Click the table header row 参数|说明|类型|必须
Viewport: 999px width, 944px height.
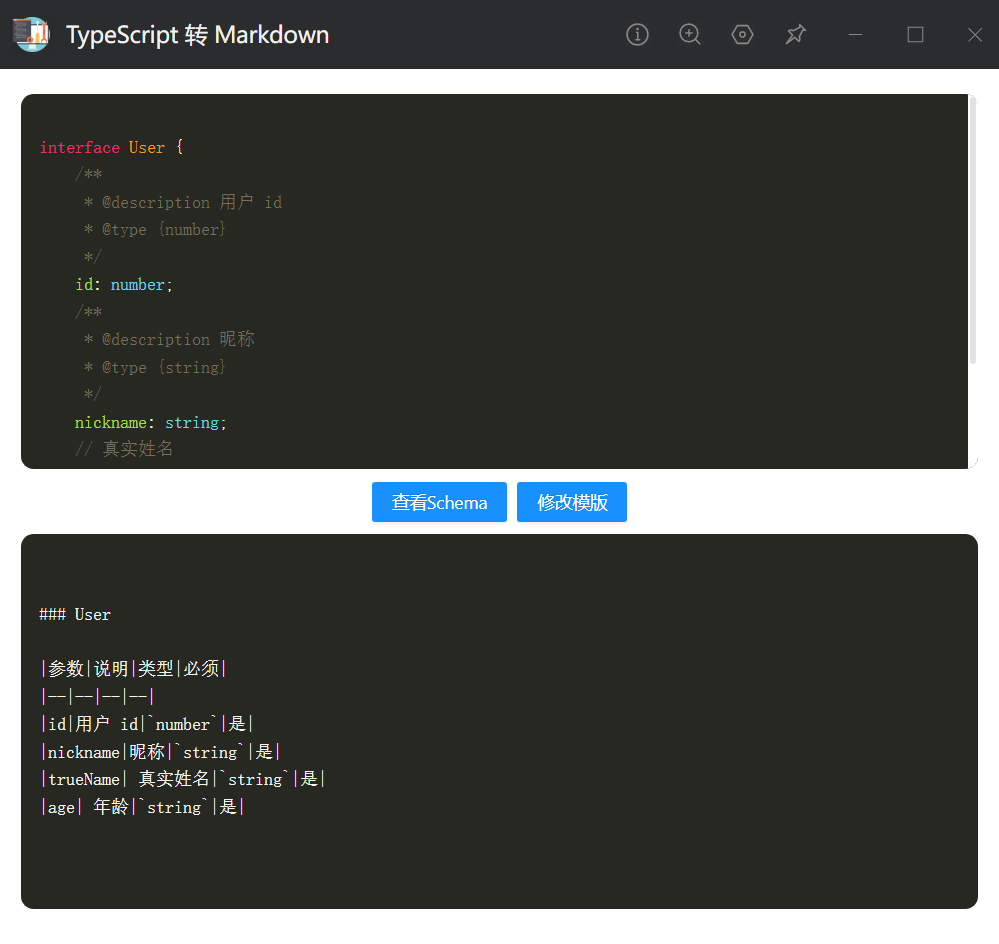tap(134, 669)
